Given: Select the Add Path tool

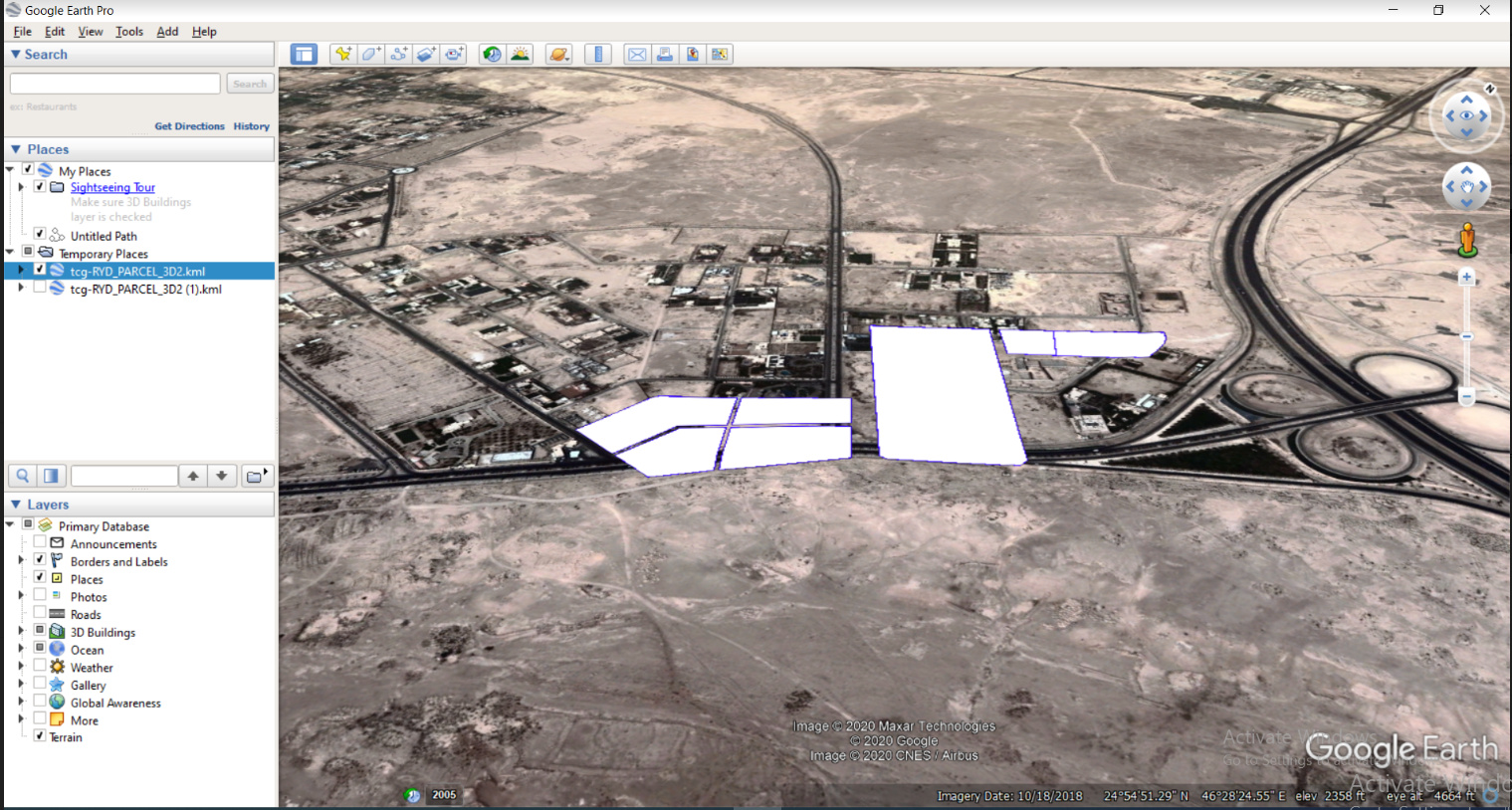Looking at the screenshot, I should tap(399, 54).
